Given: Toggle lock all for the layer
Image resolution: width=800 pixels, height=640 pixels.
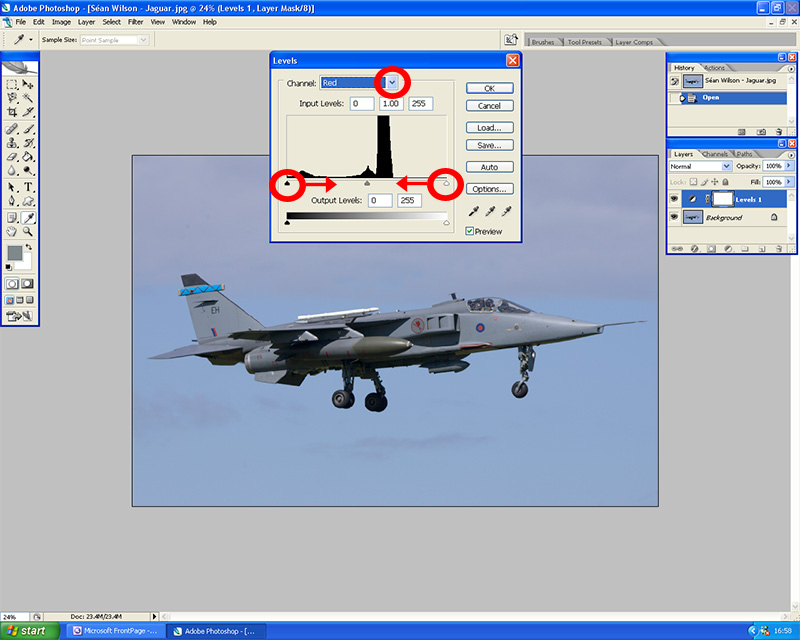Looking at the screenshot, I should point(726,182).
